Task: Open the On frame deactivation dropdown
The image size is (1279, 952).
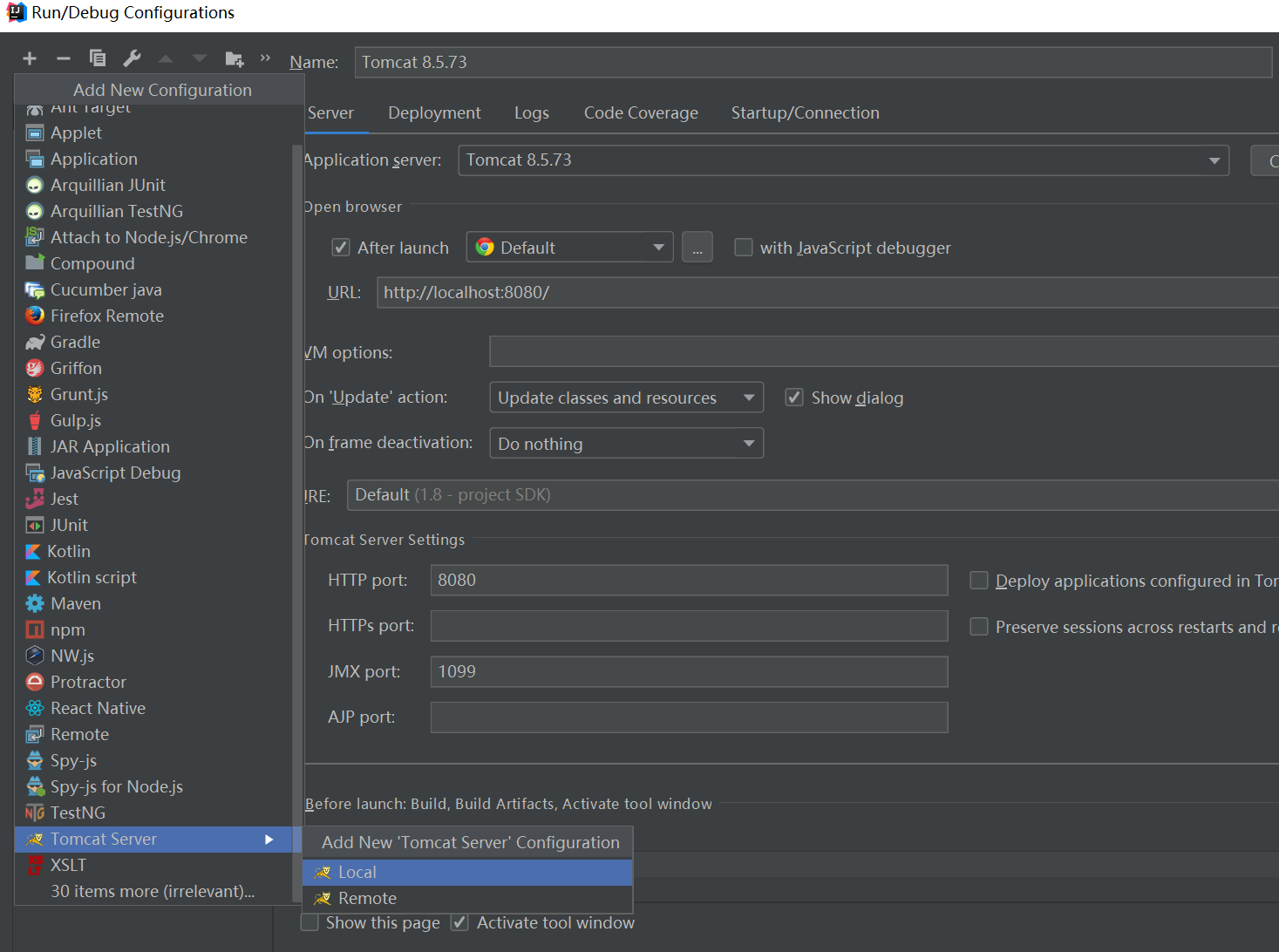Action: pyautogui.click(x=626, y=443)
